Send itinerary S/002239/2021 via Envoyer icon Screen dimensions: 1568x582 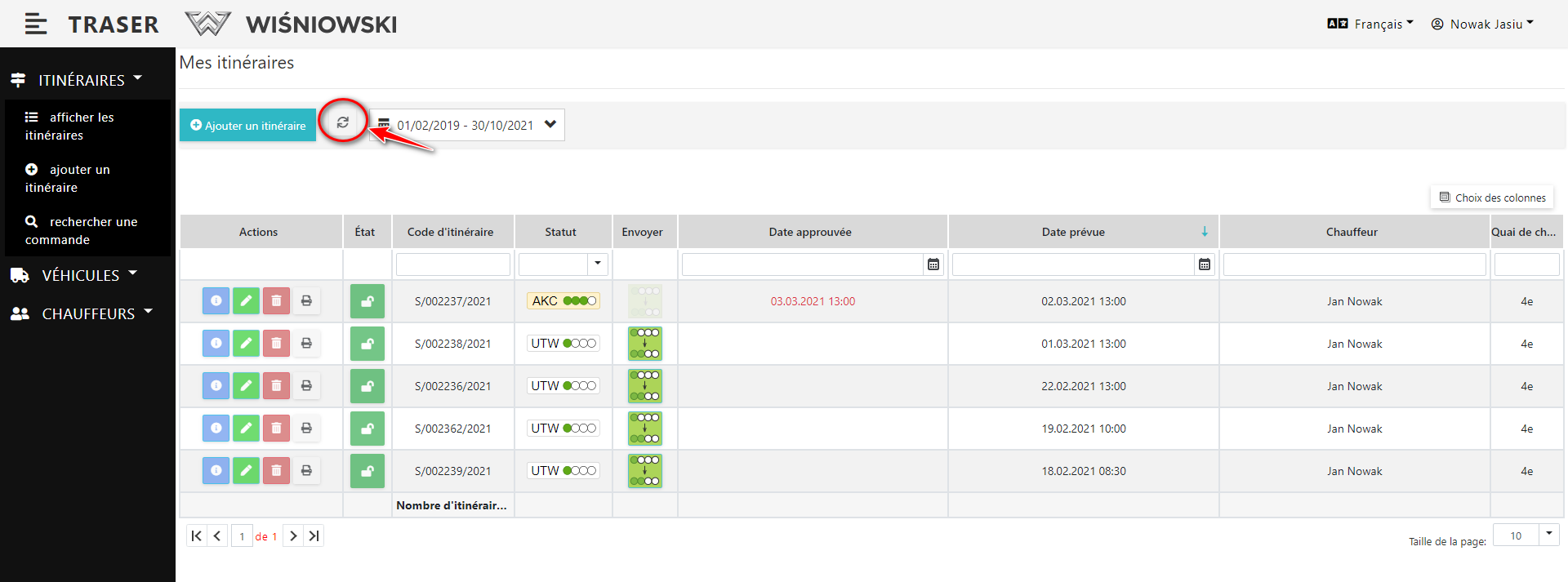(x=644, y=471)
